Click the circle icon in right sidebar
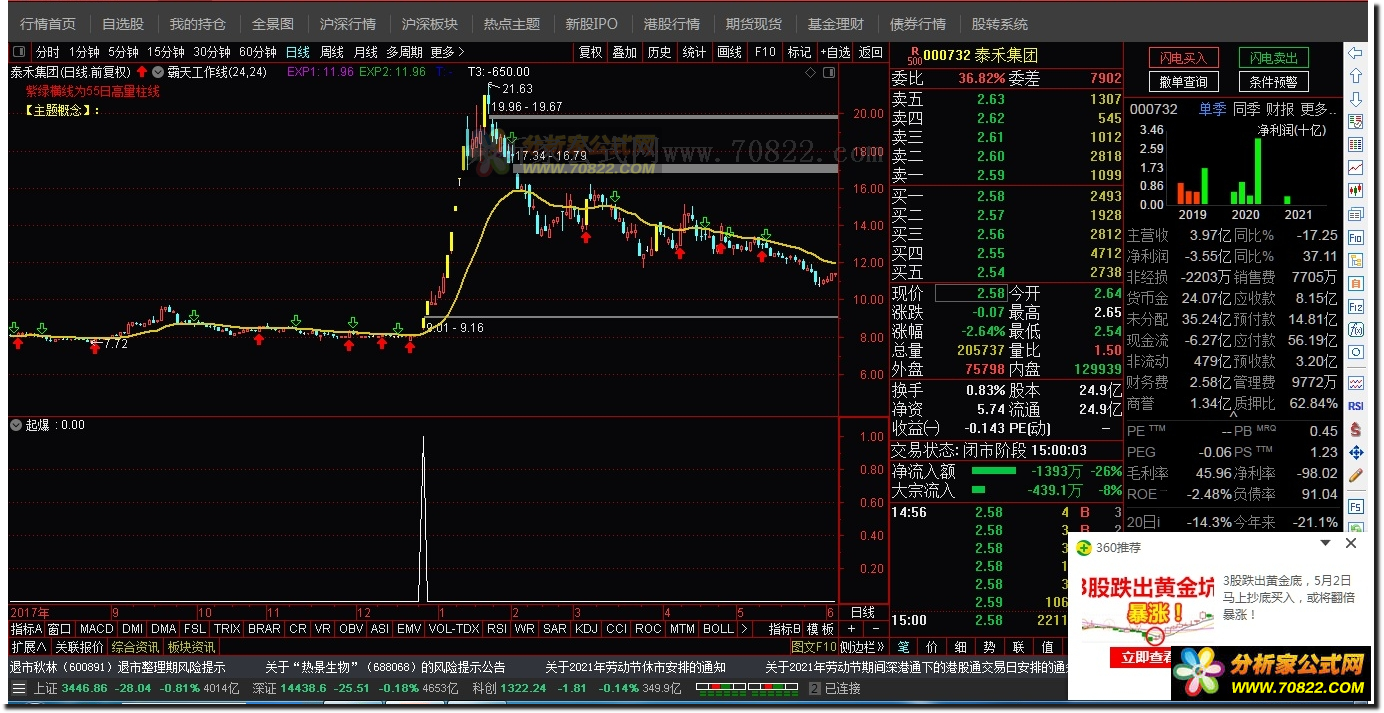Image resolution: width=1384 pixels, height=713 pixels. 1356,352
